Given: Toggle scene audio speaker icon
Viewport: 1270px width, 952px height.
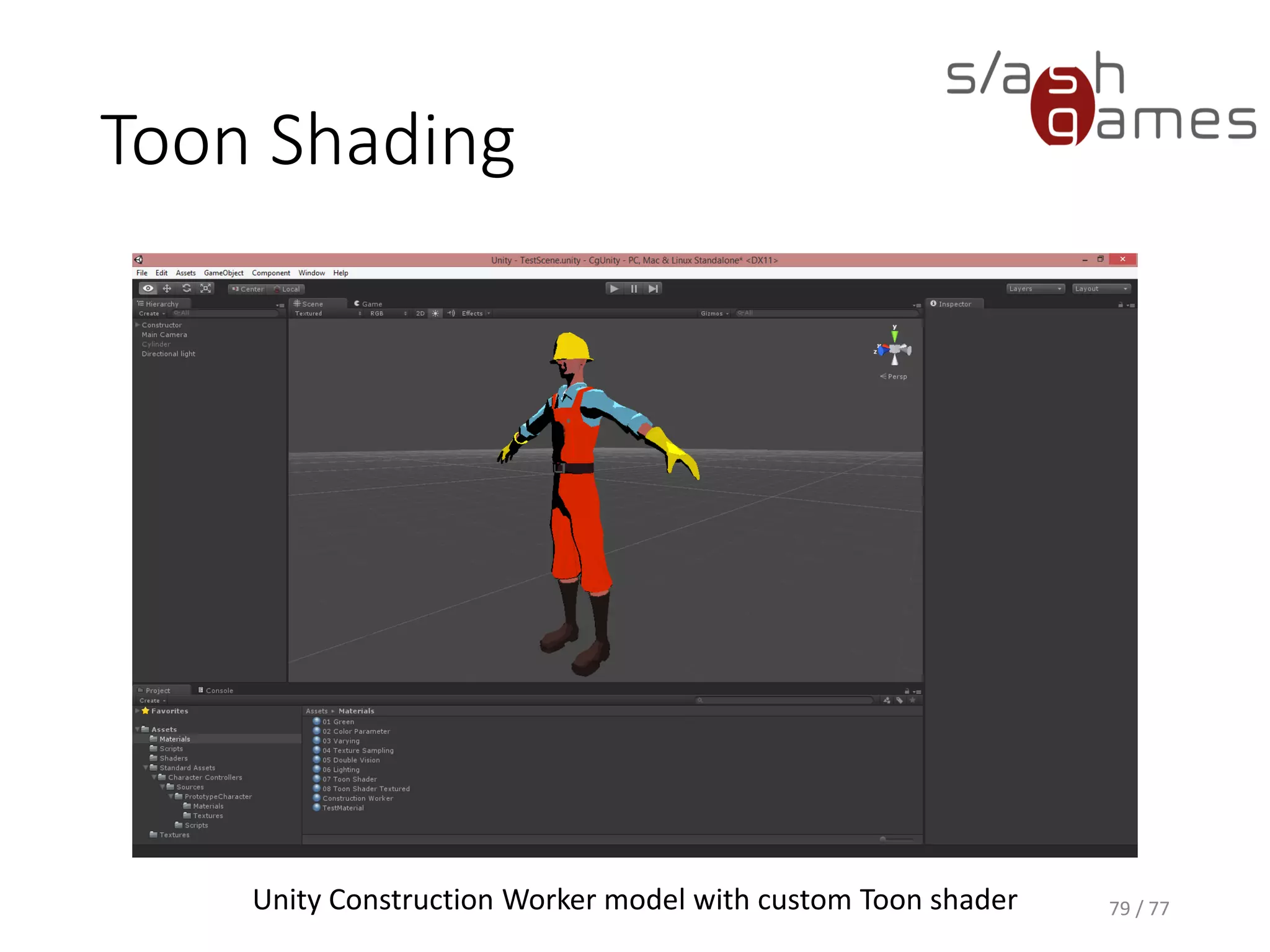Looking at the screenshot, I should coord(451,314).
